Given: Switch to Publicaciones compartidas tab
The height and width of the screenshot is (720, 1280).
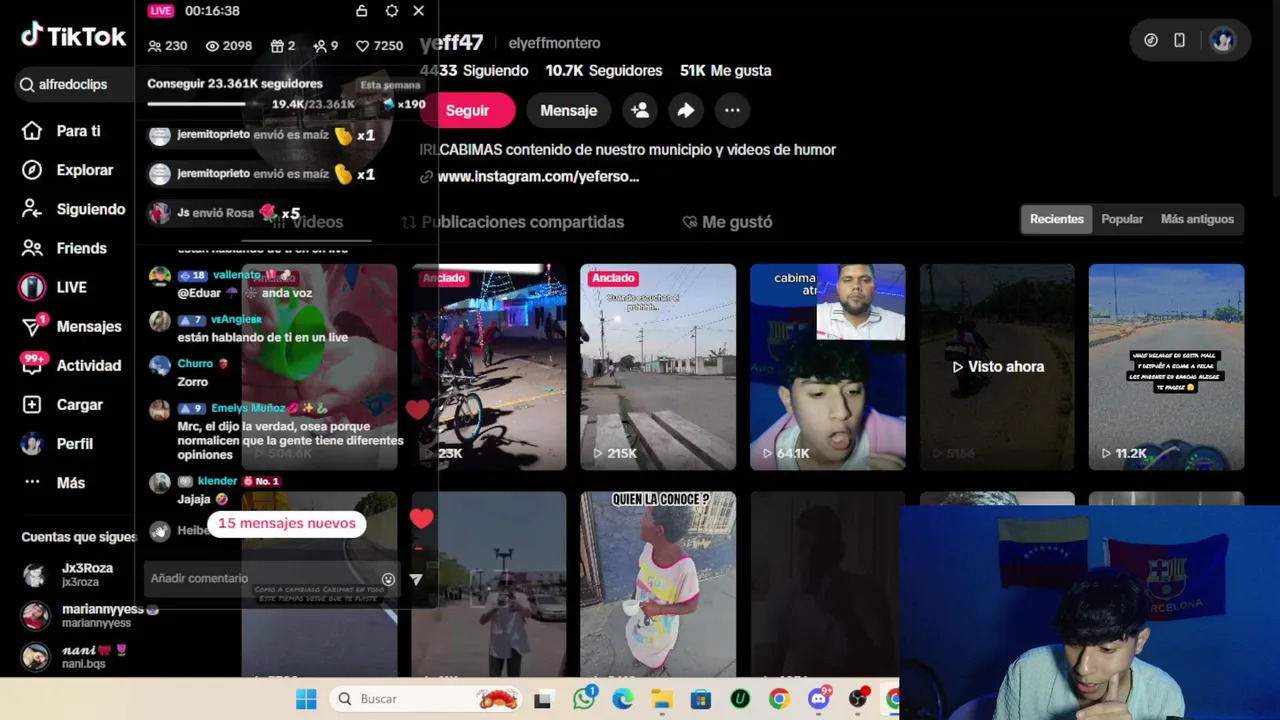Looking at the screenshot, I should 512,222.
